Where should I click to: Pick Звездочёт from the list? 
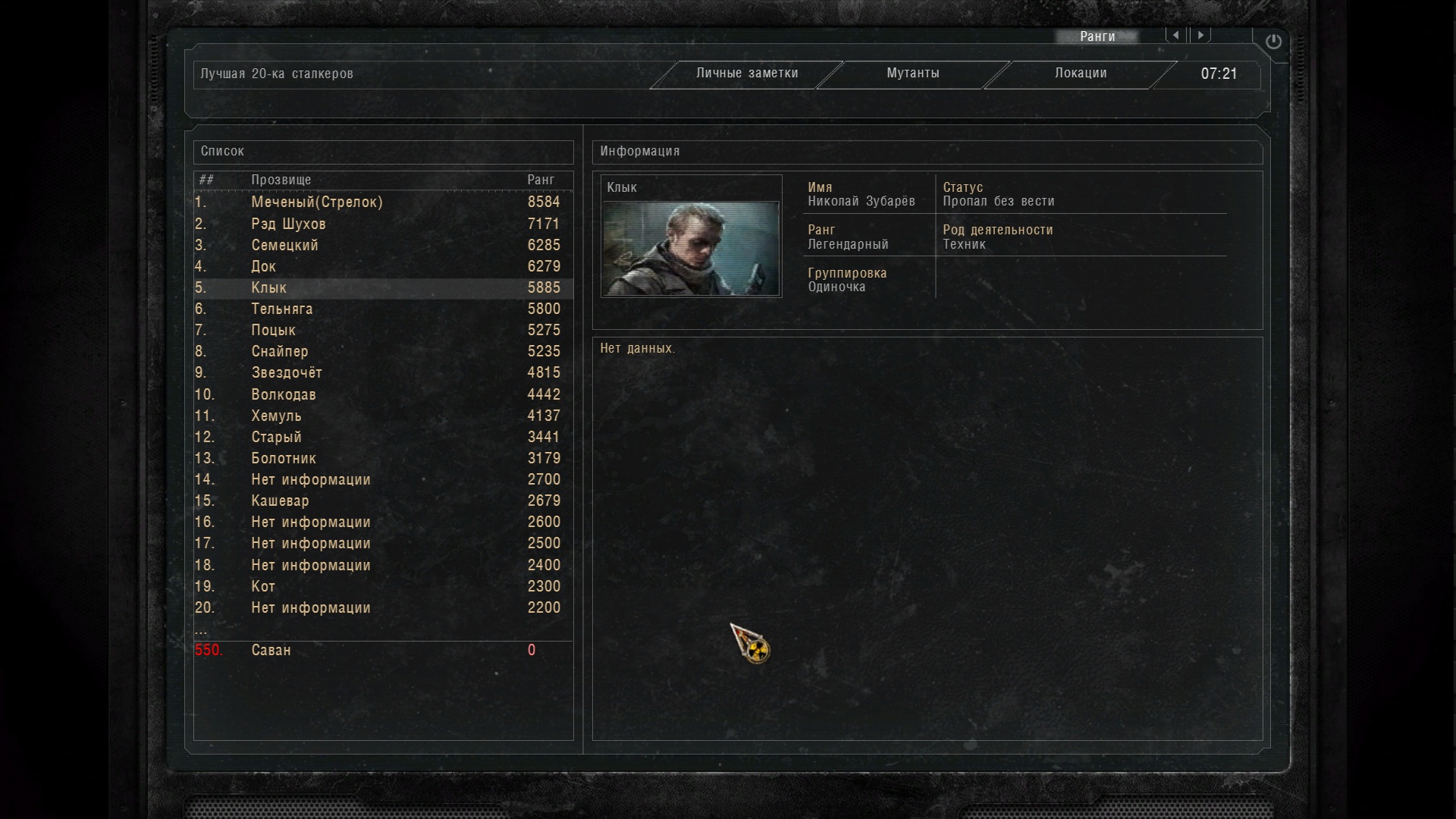point(383,372)
